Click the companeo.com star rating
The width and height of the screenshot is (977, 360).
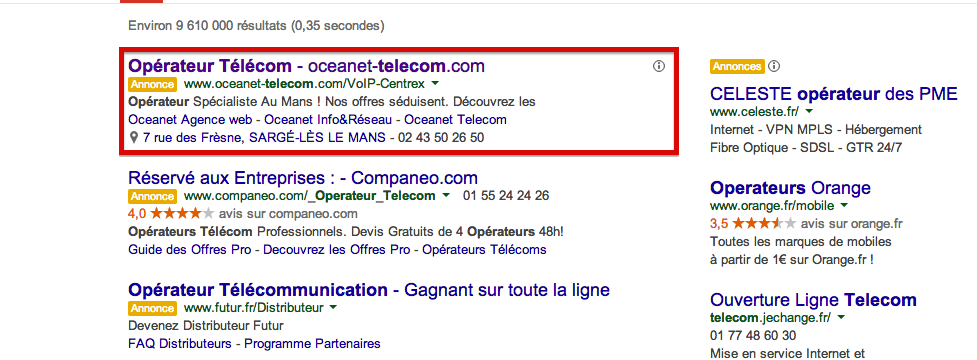(178, 214)
